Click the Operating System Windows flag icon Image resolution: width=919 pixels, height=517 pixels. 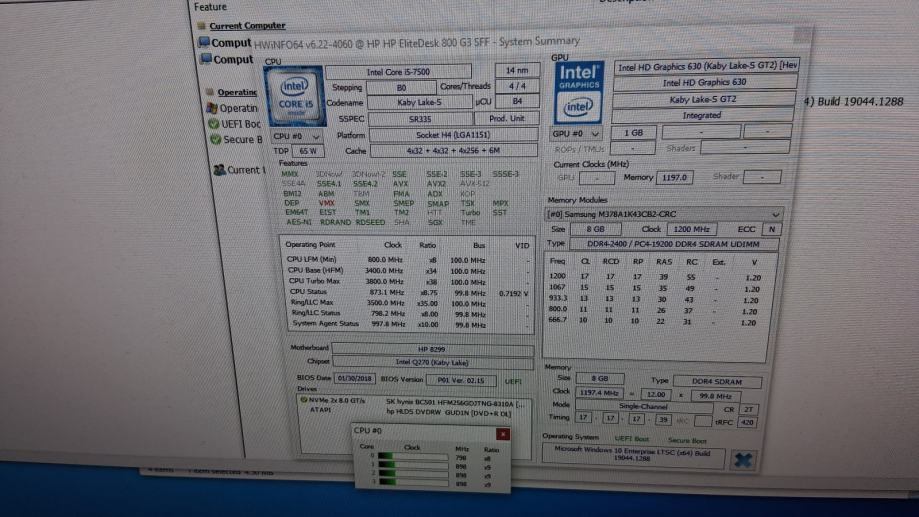212,108
